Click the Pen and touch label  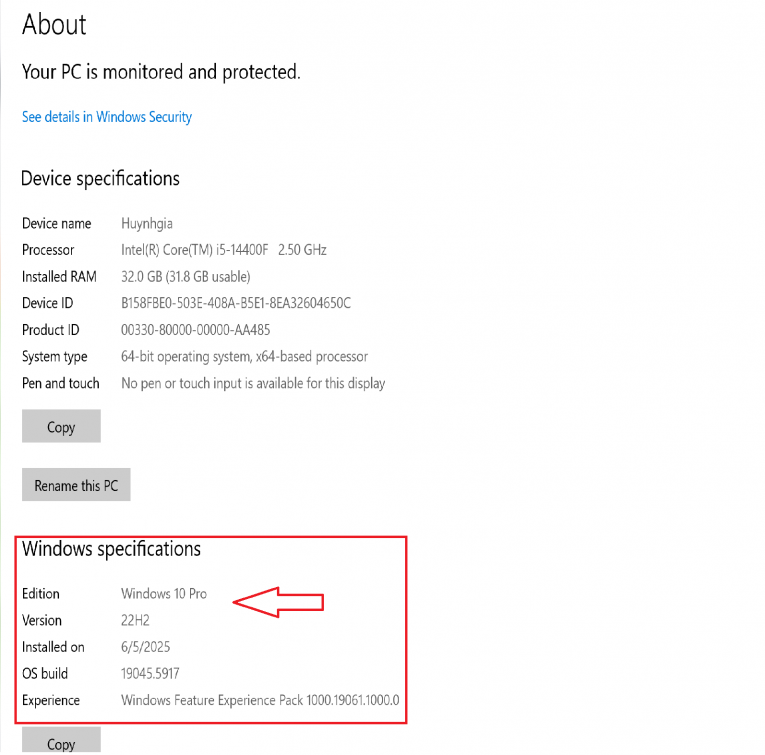coord(60,383)
